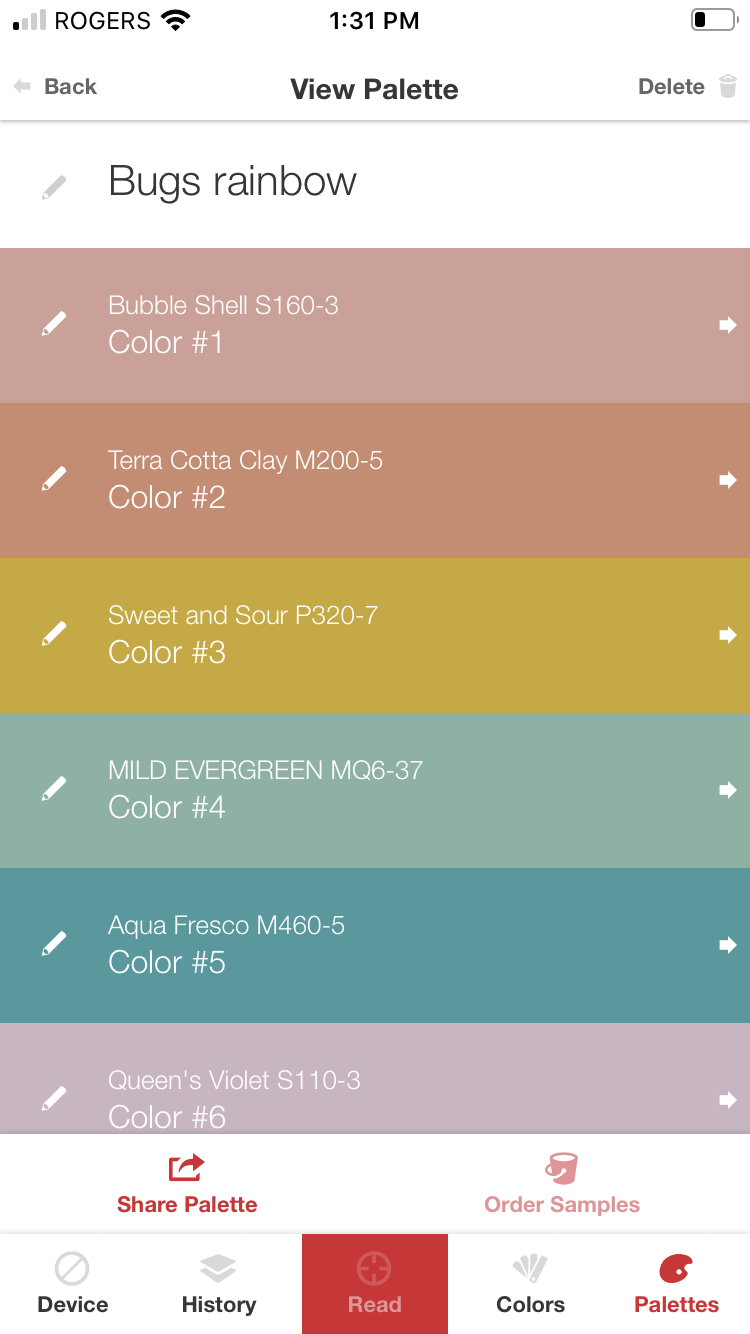
Task: Select the MILD EVERGREEN color swatch
Action: (x=375, y=790)
